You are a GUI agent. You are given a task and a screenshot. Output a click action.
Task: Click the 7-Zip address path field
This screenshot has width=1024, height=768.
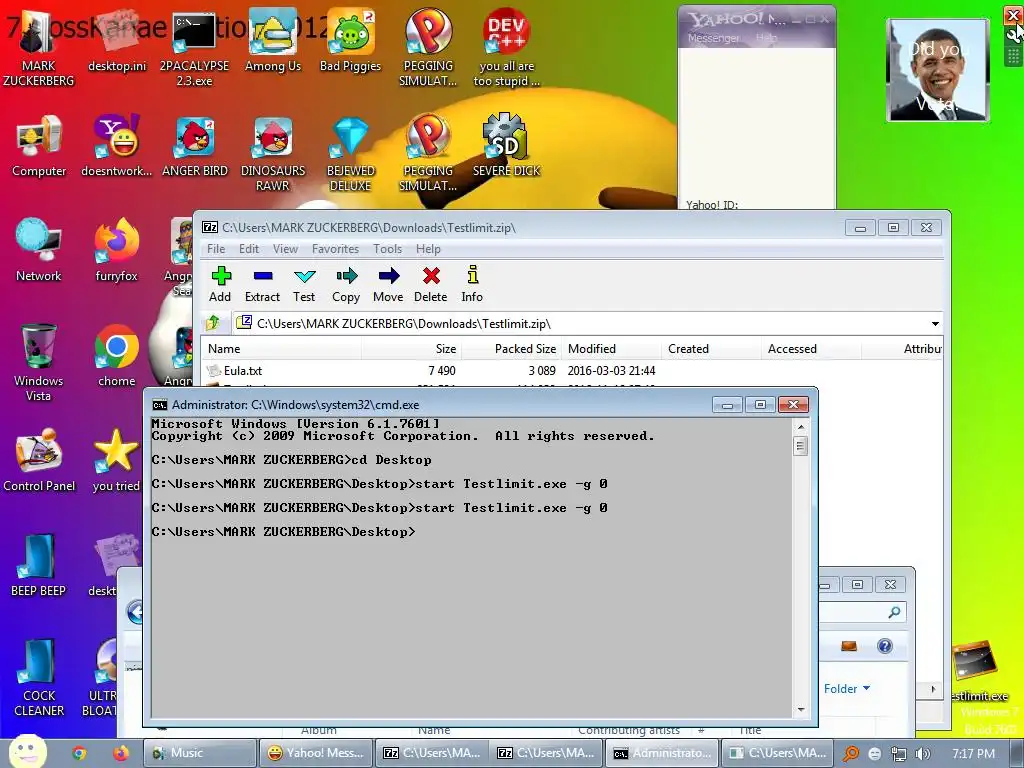[x=580, y=324]
